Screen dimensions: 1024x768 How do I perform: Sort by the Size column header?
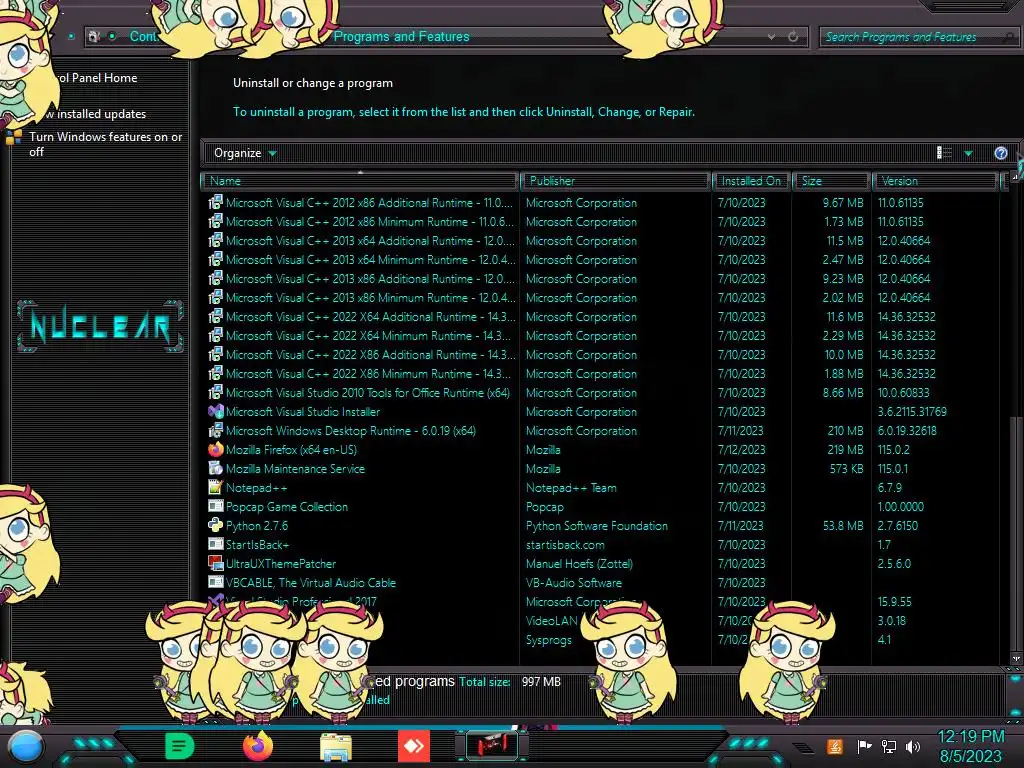pyautogui.click(x=831, y=181)
